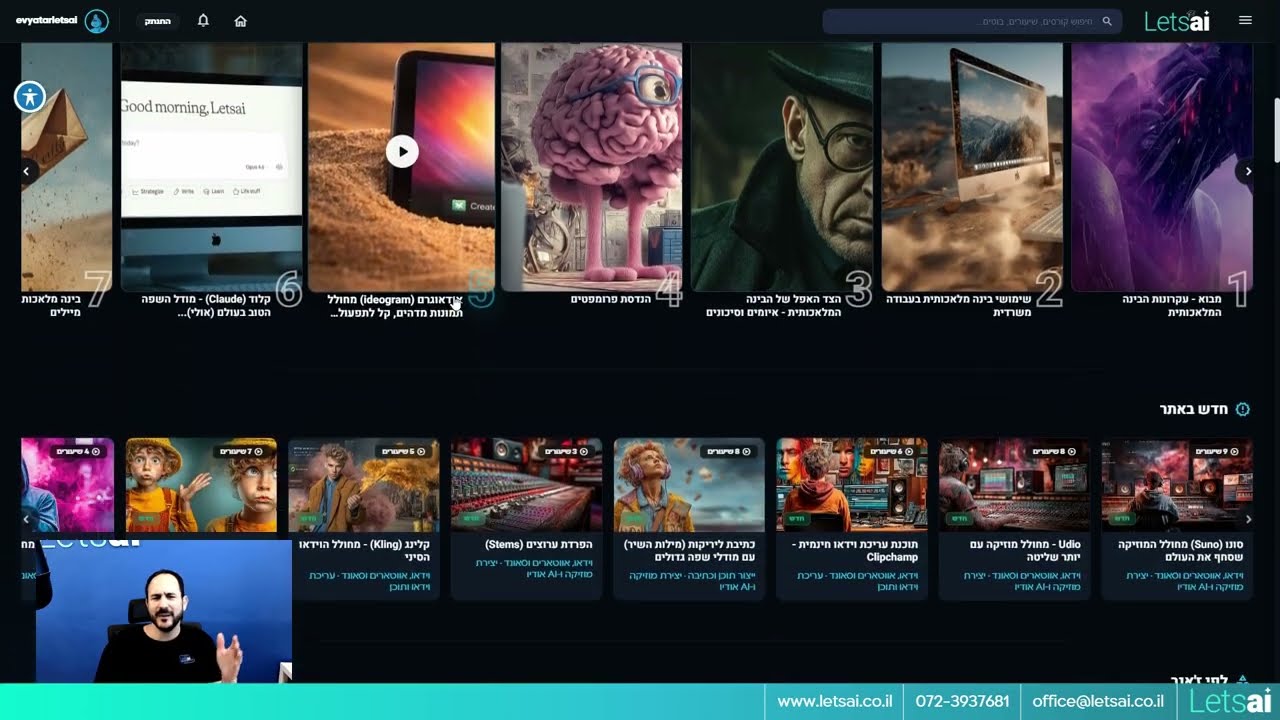Click the 9 שיעורים badge on the Suno card
This screenshot has width=1280, height=720.
point(1216,451)
